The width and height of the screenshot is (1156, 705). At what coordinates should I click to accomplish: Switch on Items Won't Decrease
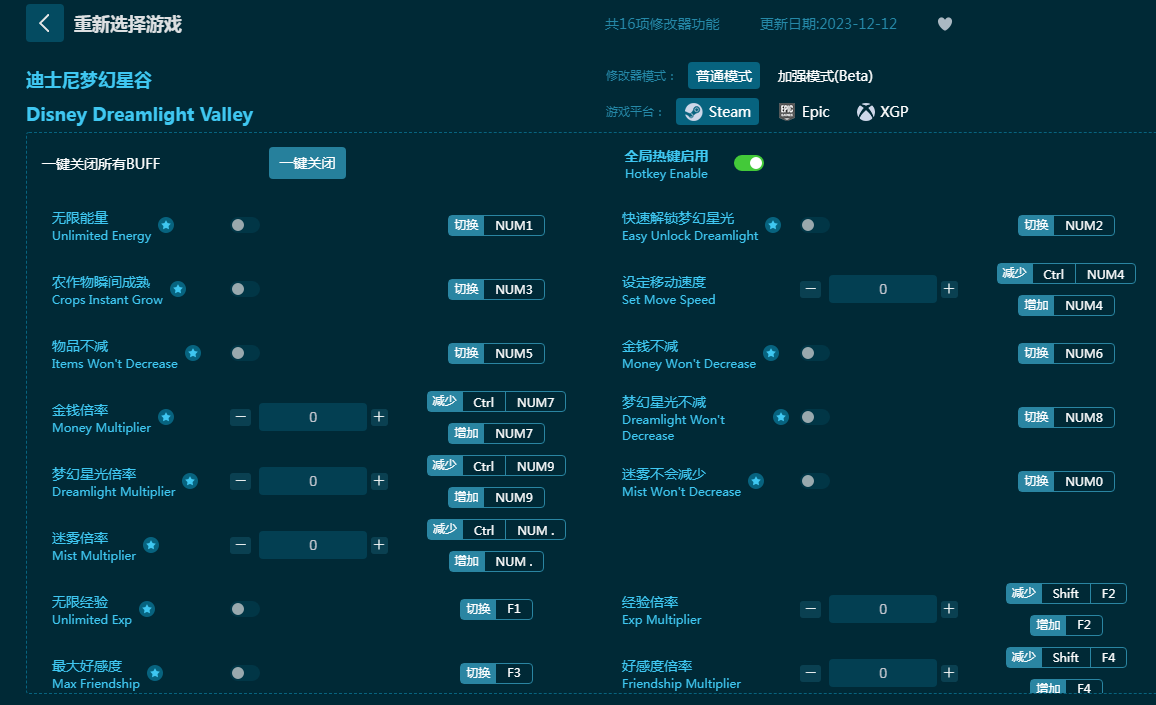(x=245, y=353)
